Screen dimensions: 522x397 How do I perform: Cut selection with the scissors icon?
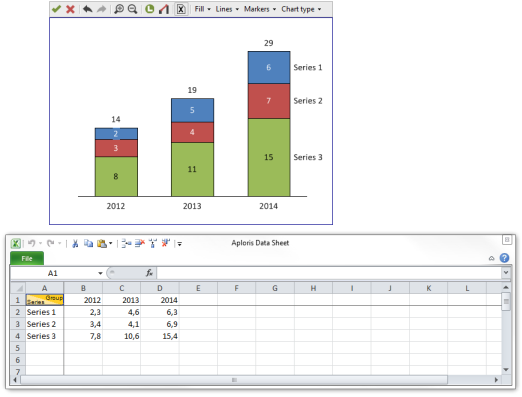75,244
